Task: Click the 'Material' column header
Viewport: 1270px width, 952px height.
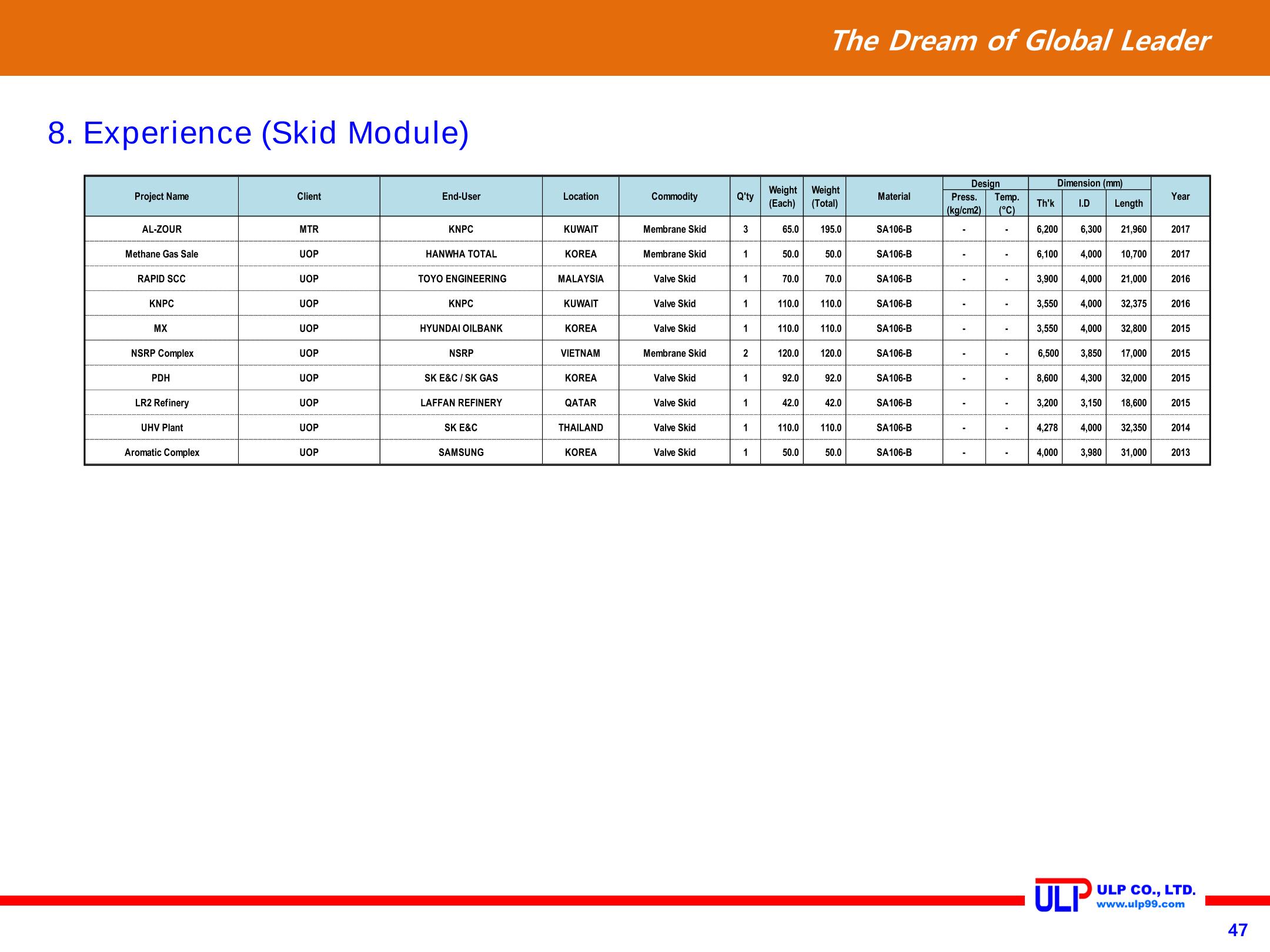Action: coord(894,196)
